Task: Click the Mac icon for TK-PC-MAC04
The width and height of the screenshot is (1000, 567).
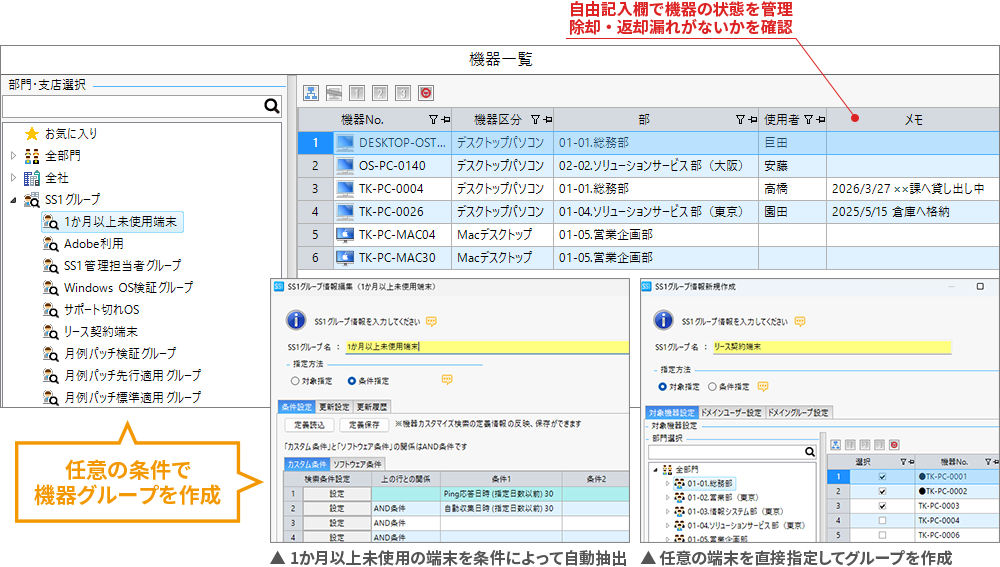Action: click(x=345, y=234)
